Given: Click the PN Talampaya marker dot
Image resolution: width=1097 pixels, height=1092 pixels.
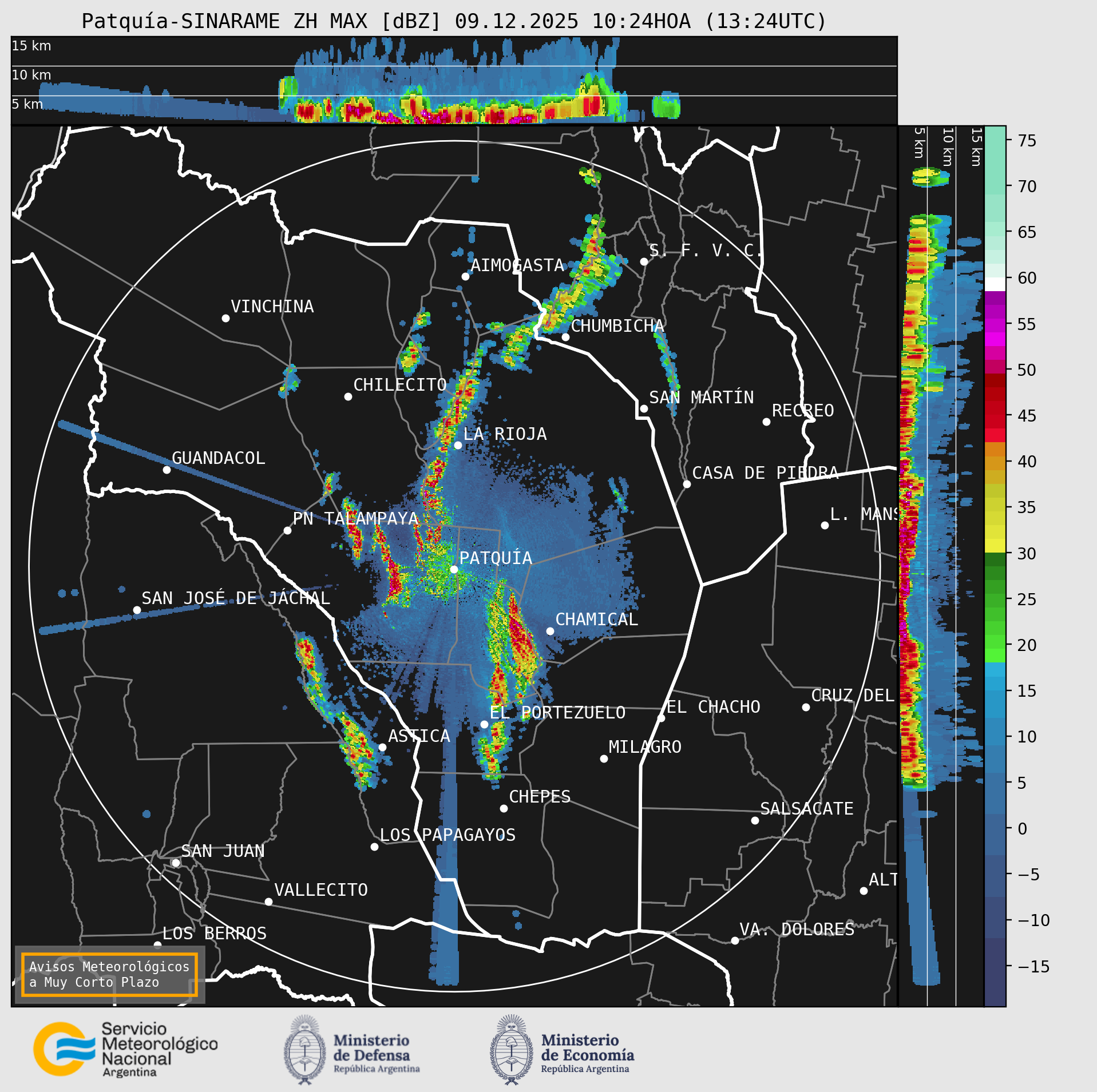Looking at the screenshot, I should point(287,530).
